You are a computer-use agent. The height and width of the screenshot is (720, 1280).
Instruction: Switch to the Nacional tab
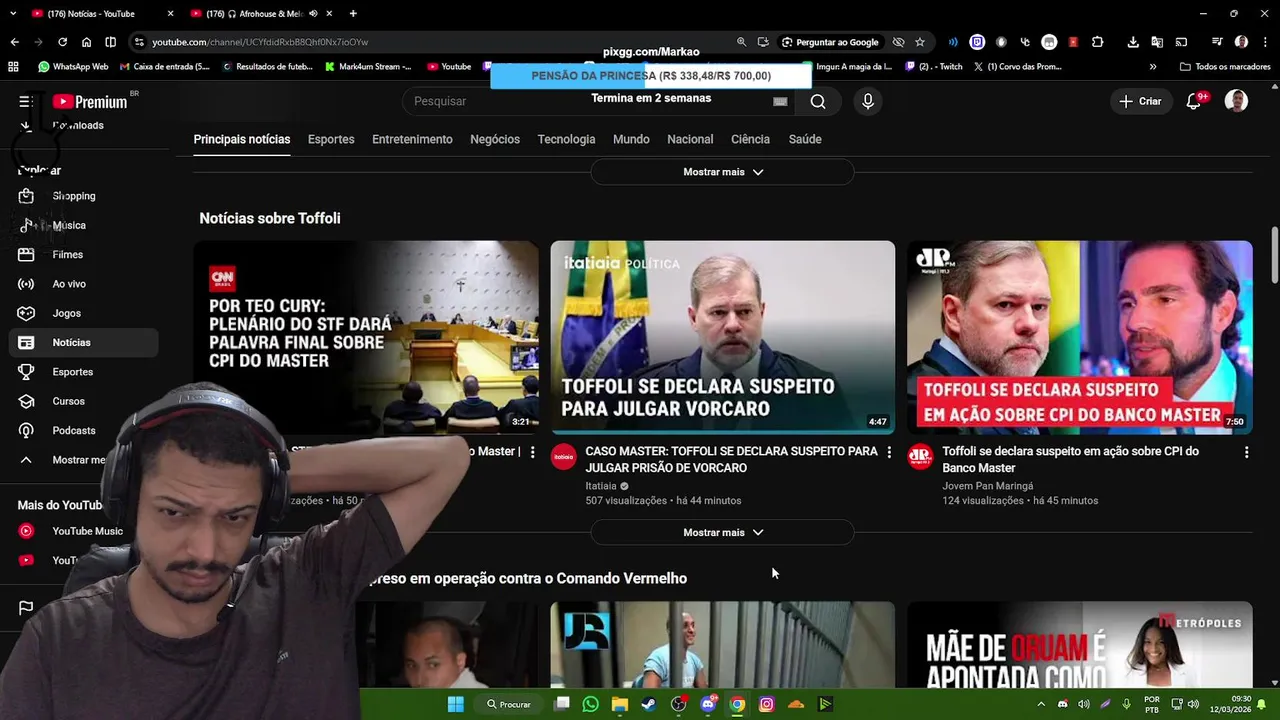point(690,139)
